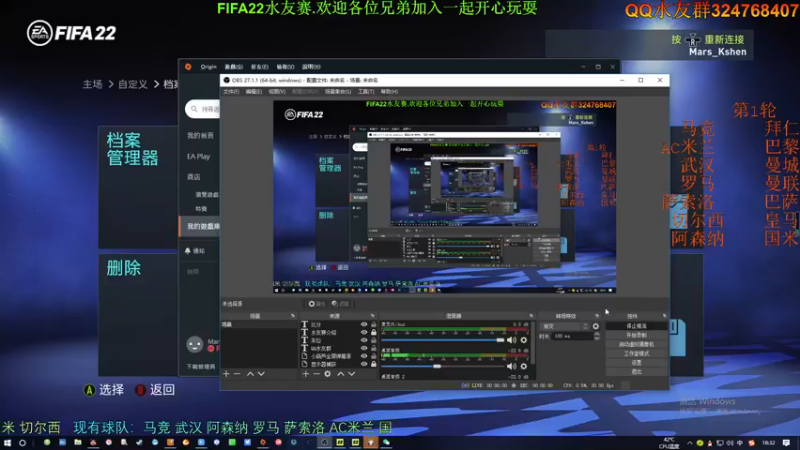Open desktop audio settings gear
The image size is (800, 450).
pyautogui.click(x=523, y=366)
